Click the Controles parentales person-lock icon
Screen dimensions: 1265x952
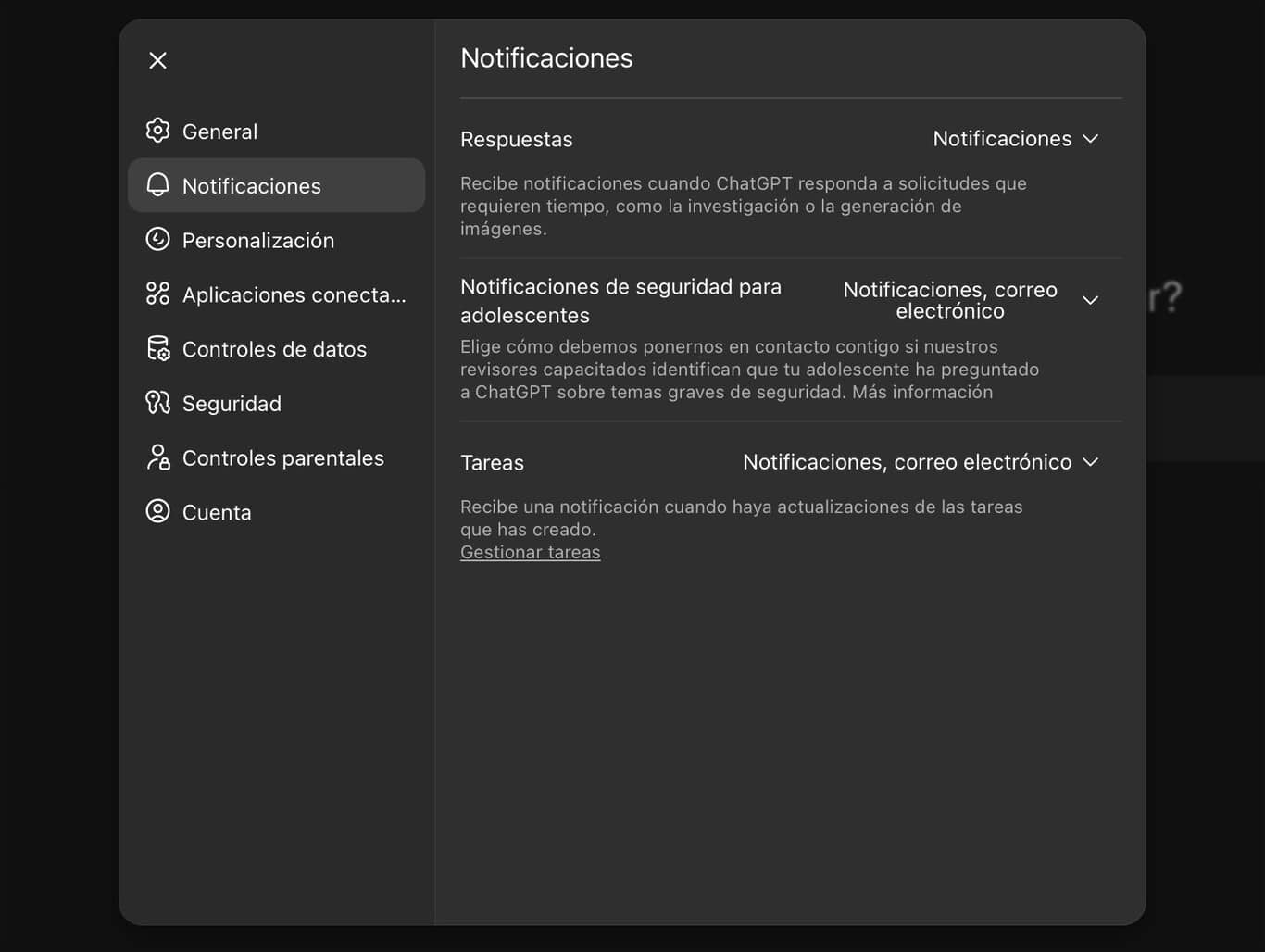point(158,457)
